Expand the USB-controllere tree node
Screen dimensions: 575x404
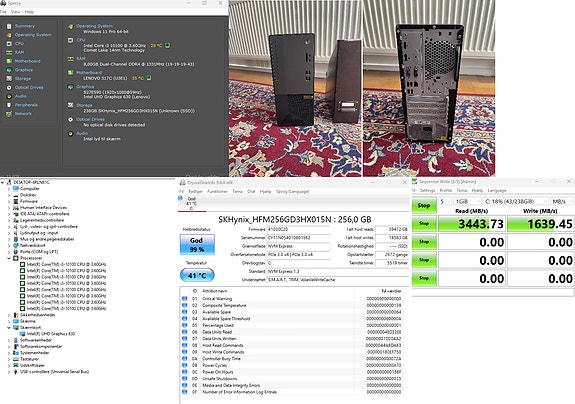(9, 372)
